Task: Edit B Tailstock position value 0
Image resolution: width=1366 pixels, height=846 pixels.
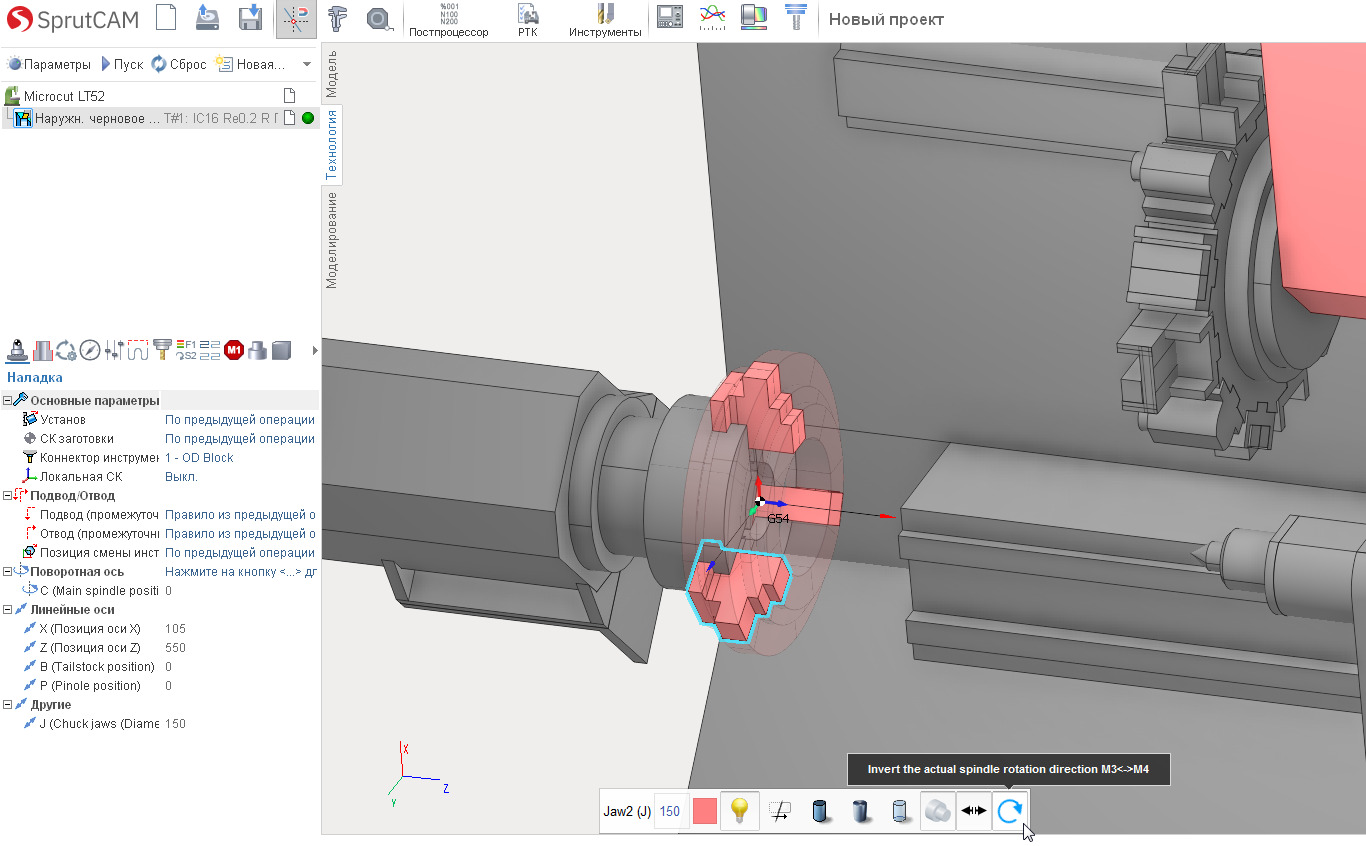Action: 240,666
